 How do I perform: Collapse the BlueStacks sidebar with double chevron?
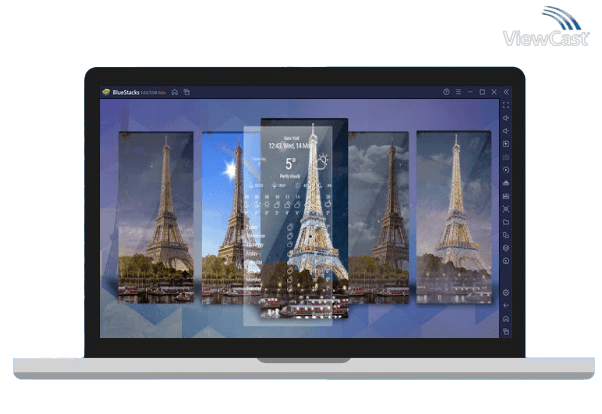coord(506,92)
